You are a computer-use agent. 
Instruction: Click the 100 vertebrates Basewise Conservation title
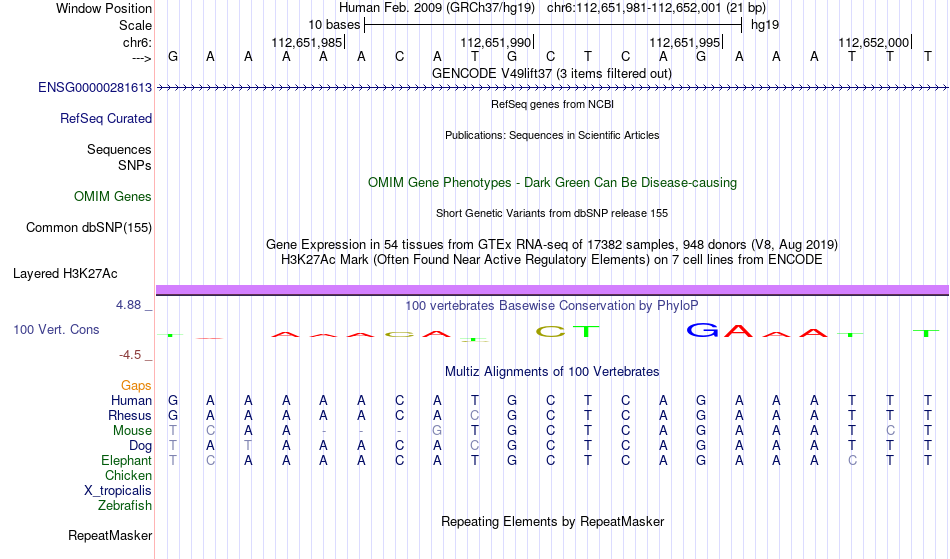pyautogui.click(x=552, y=305)
